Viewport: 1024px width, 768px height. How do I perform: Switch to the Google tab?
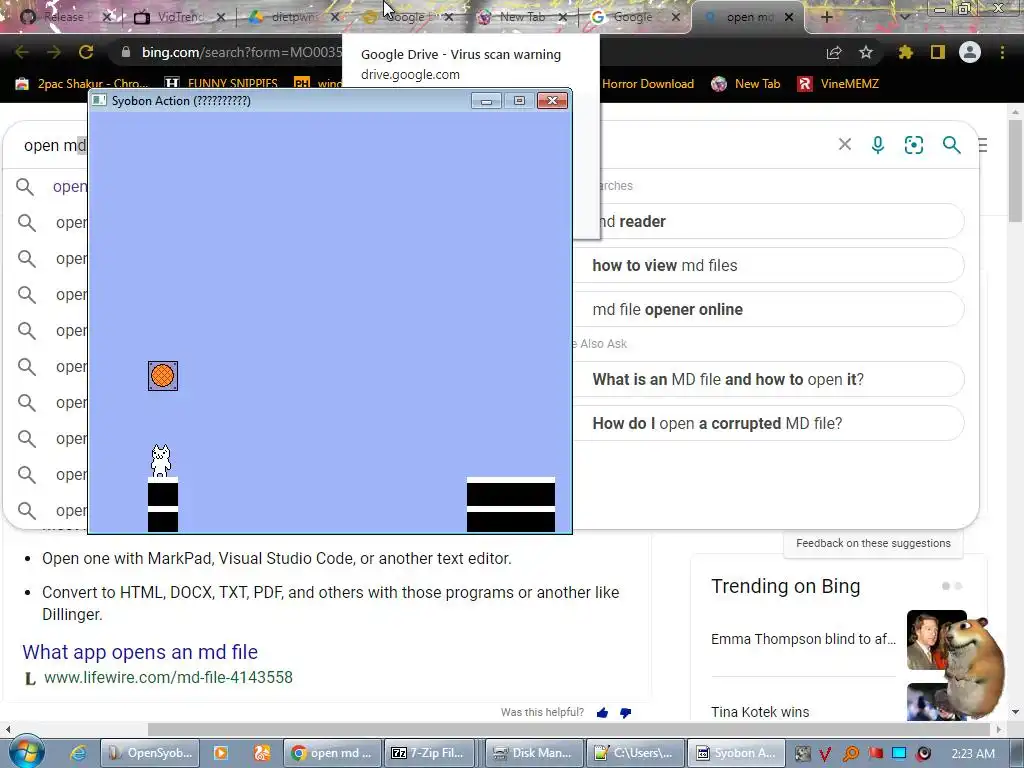tap(633, 17)
